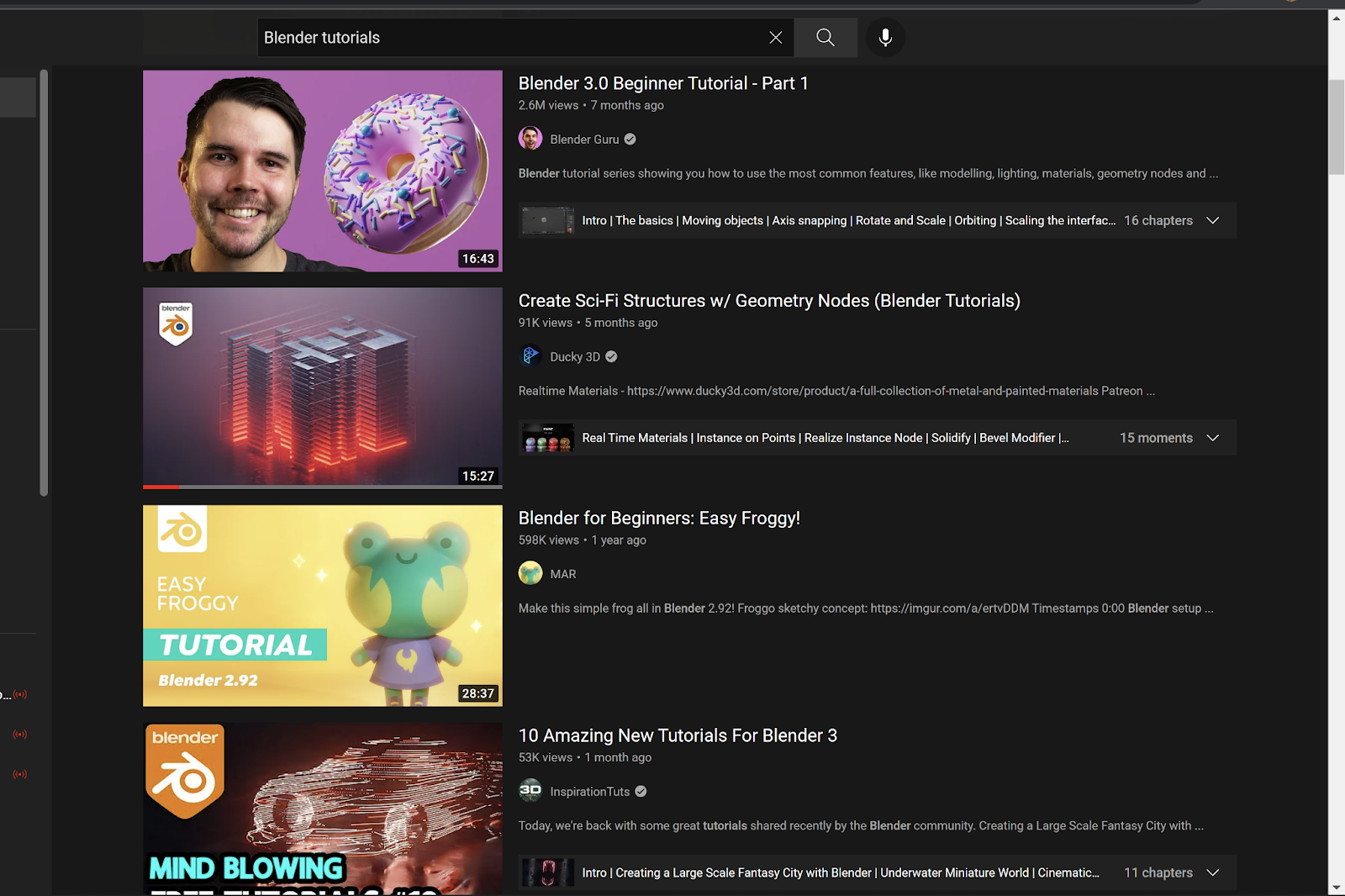Click the magnifying glass search button
This screenshot has width=1345, height=896.
pos(825,38)
